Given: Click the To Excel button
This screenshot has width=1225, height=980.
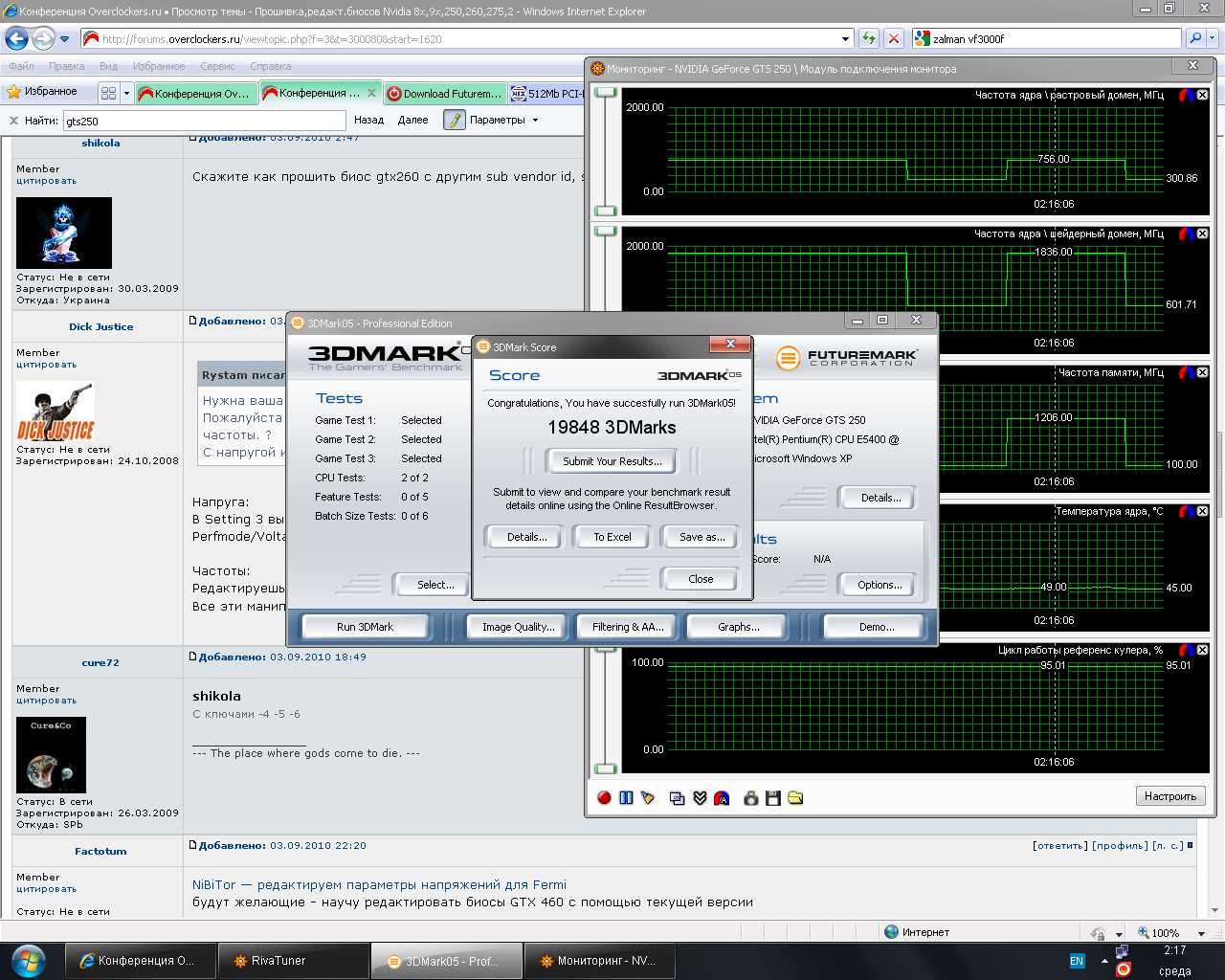Looking at the screenshot, I should (x=612, y=537).
